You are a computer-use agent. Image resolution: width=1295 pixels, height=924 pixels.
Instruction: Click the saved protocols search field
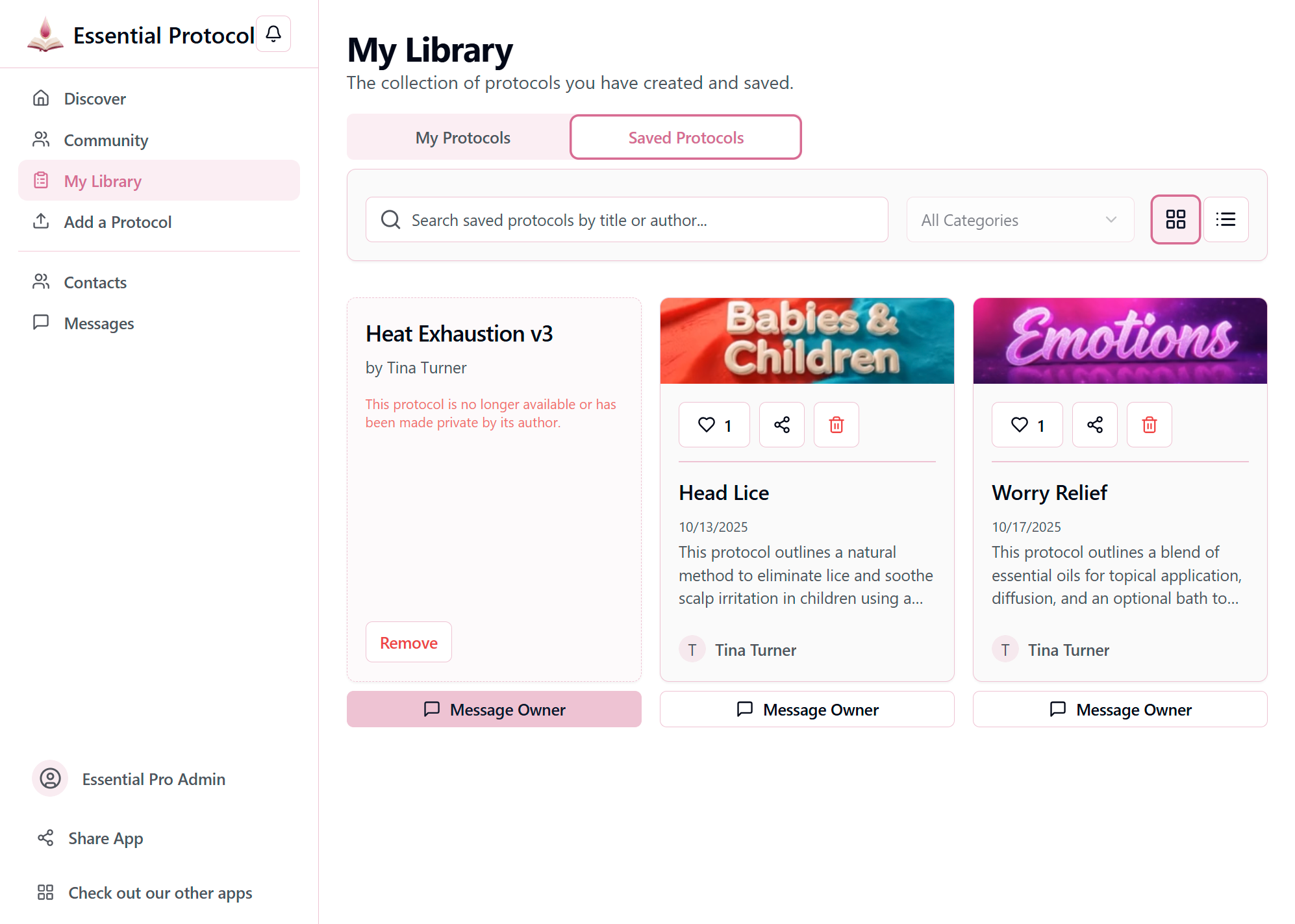click(x=627, y=220)
